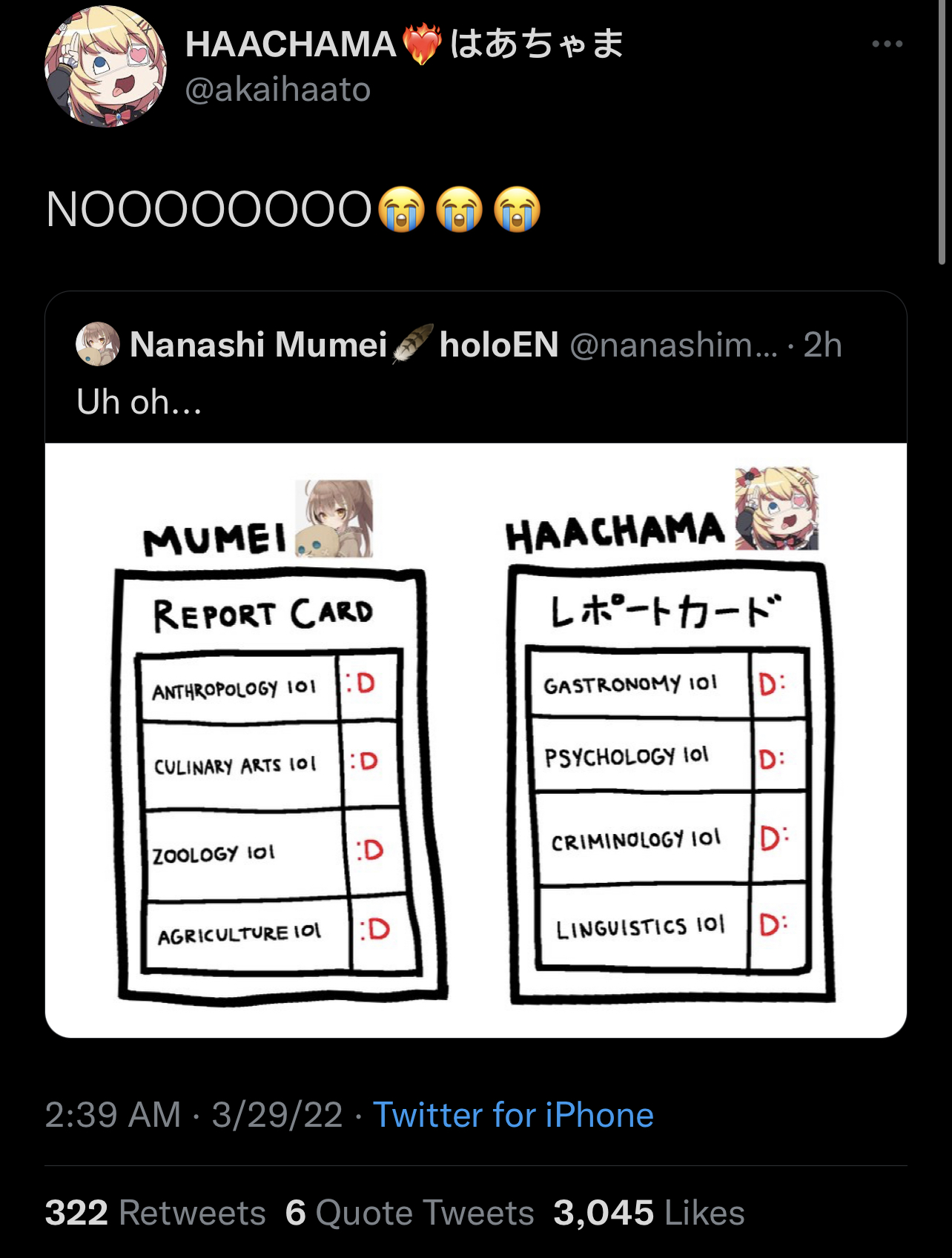Open the Twitter for iPhone link
952x1258 pixels.
click(x=513, y=1115)
